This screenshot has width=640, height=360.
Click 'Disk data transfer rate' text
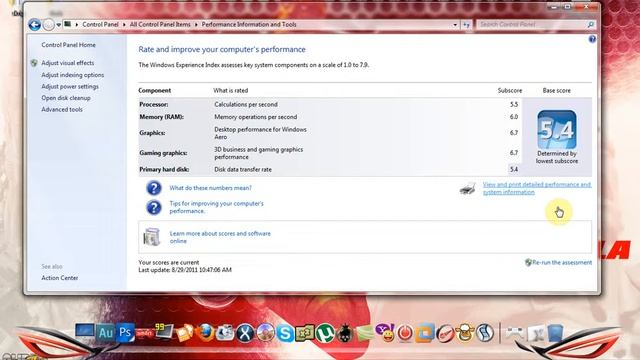point(243,169)
